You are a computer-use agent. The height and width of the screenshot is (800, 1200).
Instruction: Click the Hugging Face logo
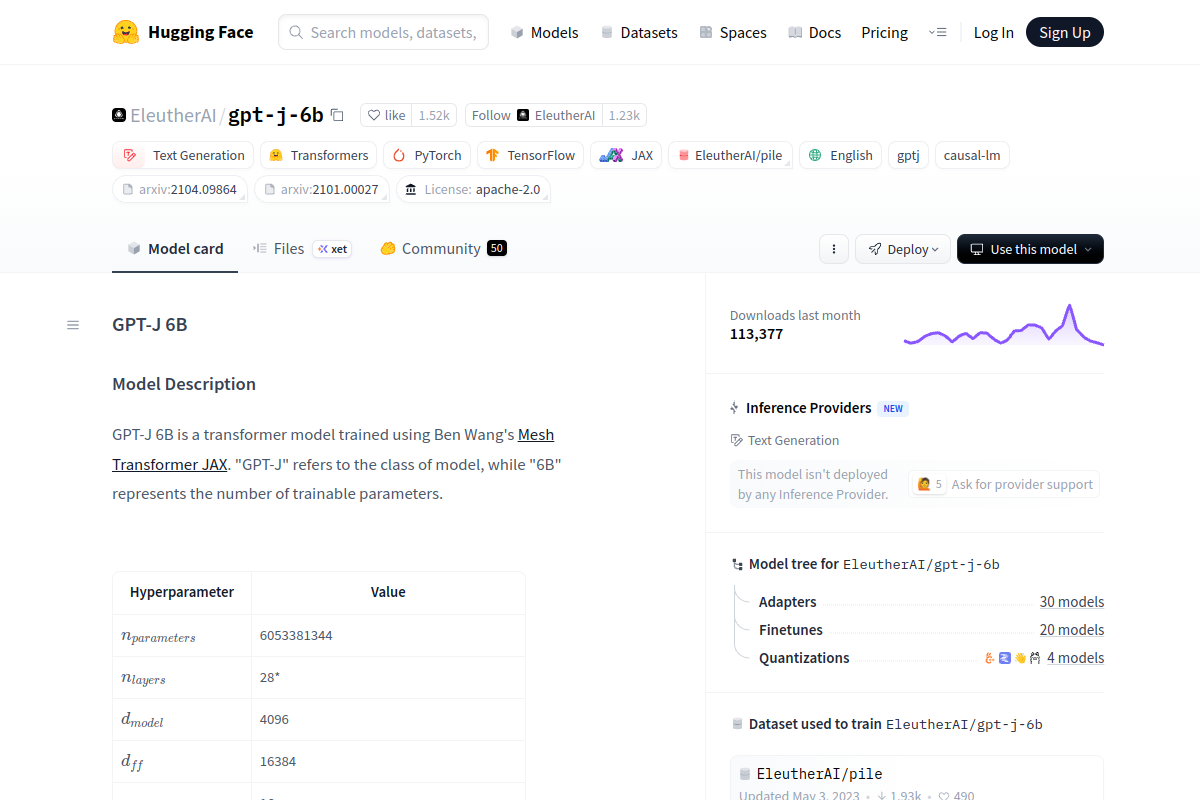[126, 32]
